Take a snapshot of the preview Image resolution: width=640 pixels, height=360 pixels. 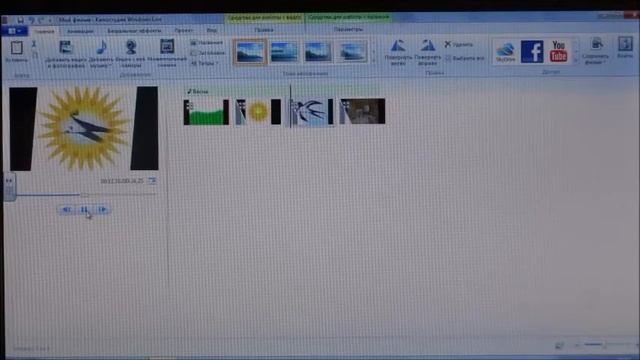coord(167,53)
